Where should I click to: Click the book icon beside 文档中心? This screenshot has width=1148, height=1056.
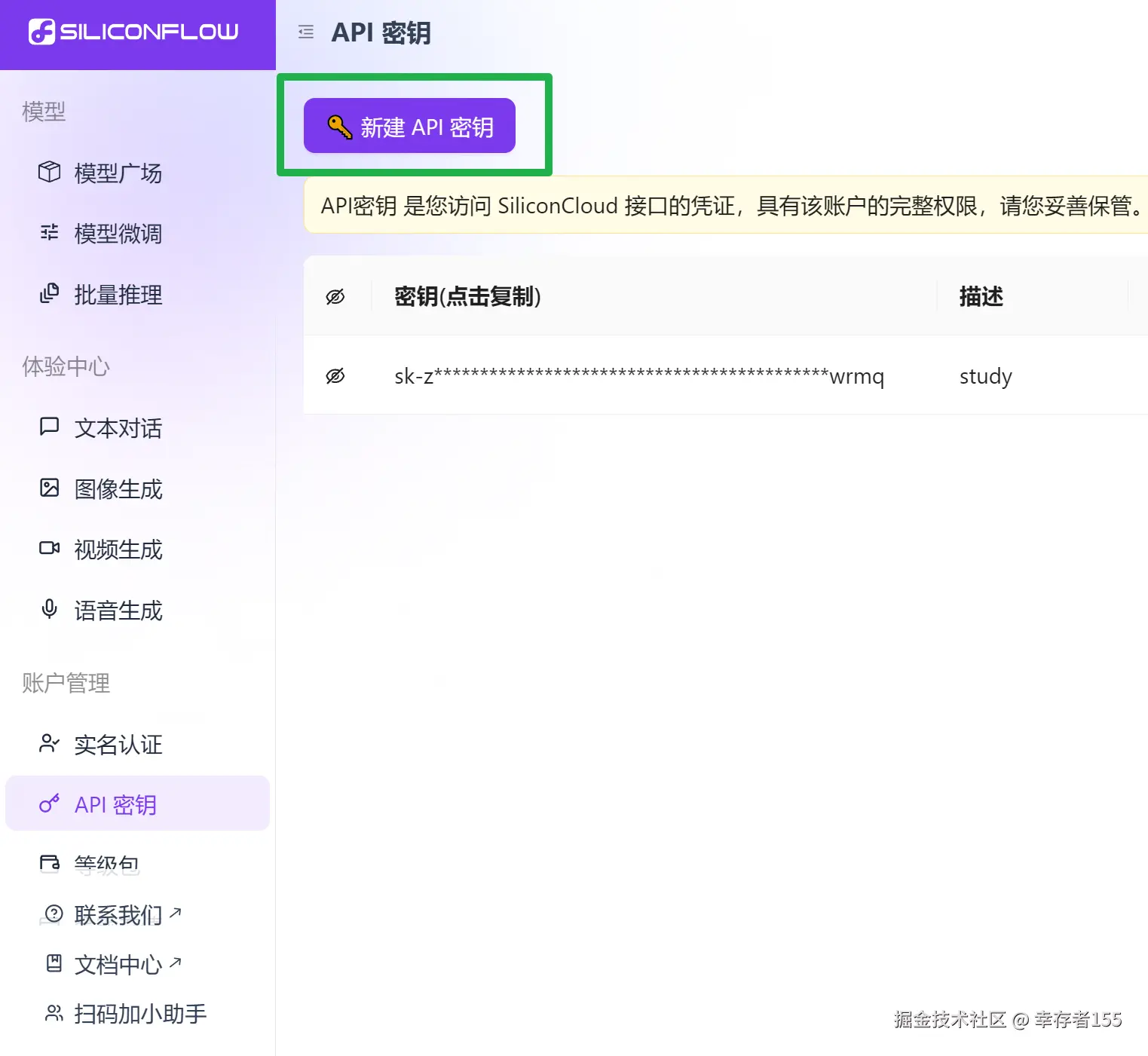click(54, 963)
